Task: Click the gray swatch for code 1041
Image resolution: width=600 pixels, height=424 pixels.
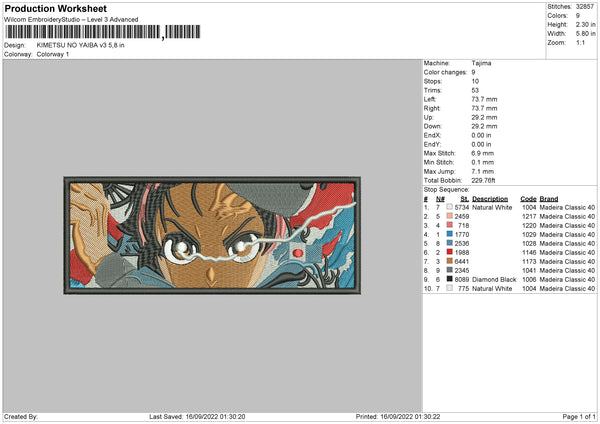Action: [449, 270]
